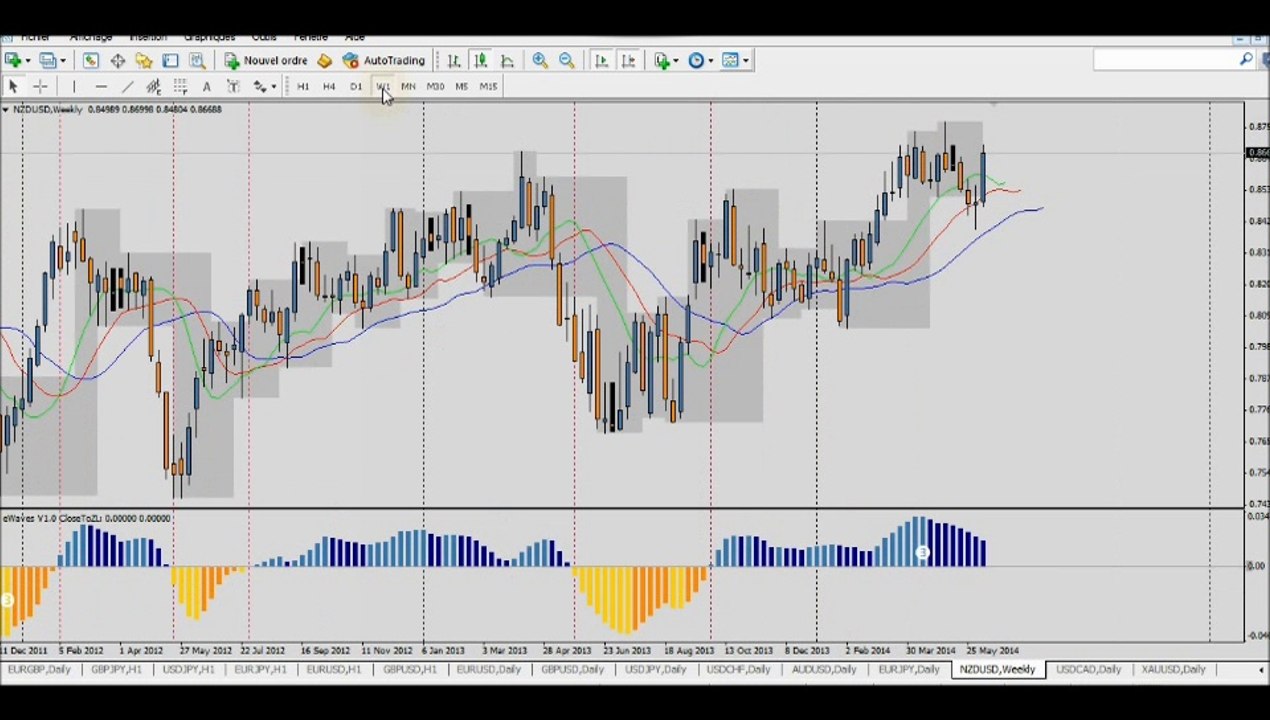Select the equidistant channel tool
1270x720 pixels.
(x=153, y=87)
